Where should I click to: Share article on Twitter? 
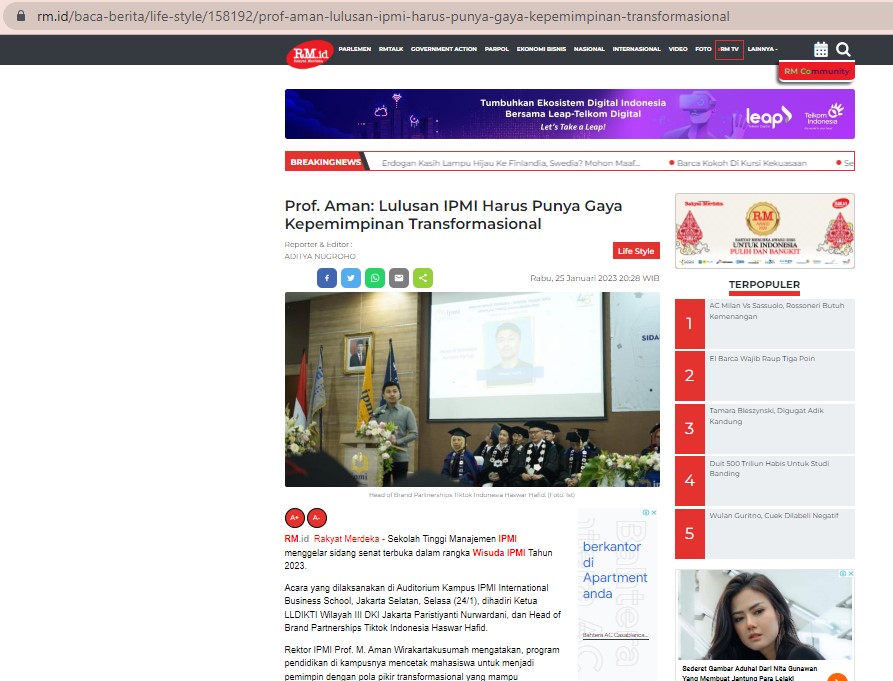tap(351, 278)
